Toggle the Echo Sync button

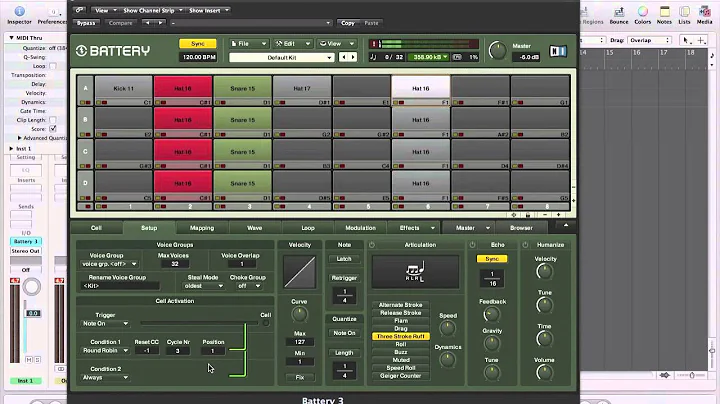point(492,259)
